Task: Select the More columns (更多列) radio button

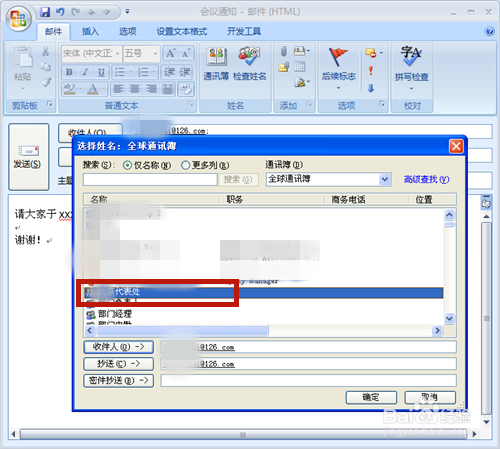Action: tap(185, 165)
